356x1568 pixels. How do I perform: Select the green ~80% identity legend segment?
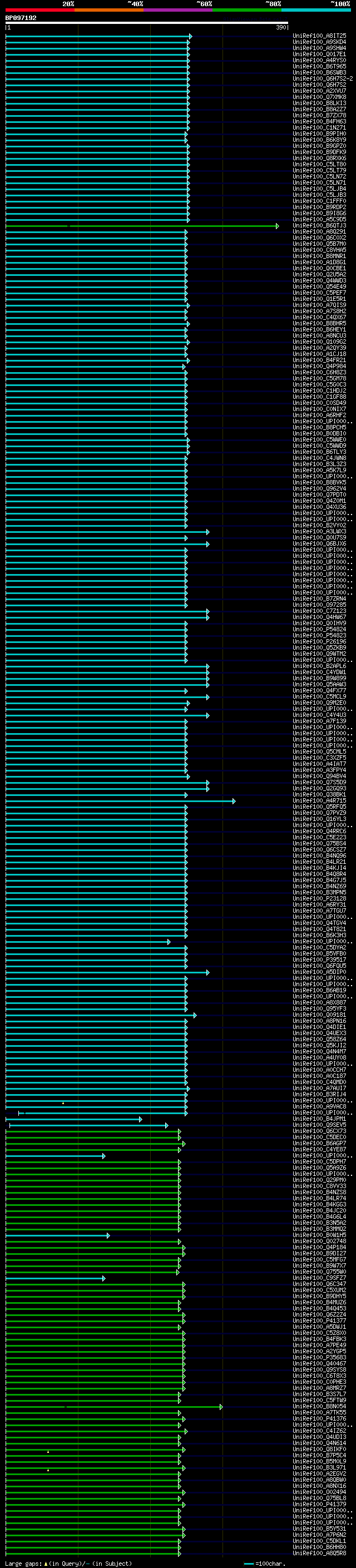click(247, 10)
